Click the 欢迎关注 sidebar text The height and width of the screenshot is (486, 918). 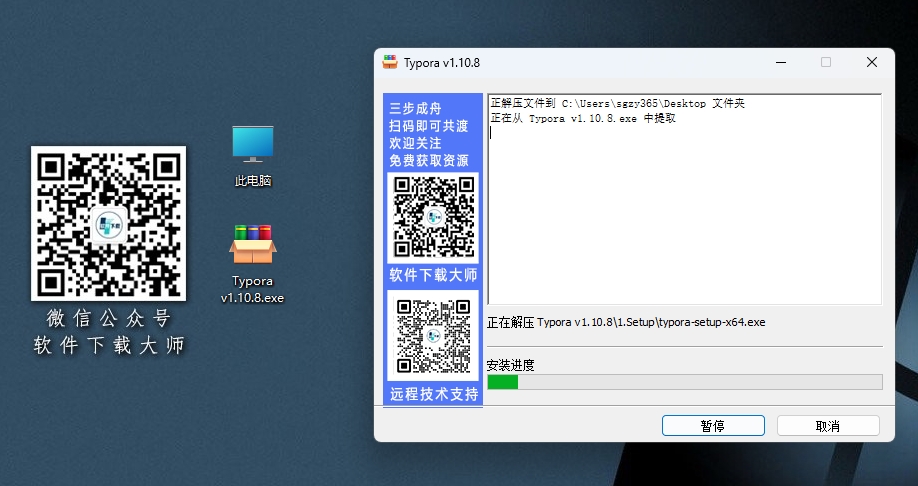[415, 143]
